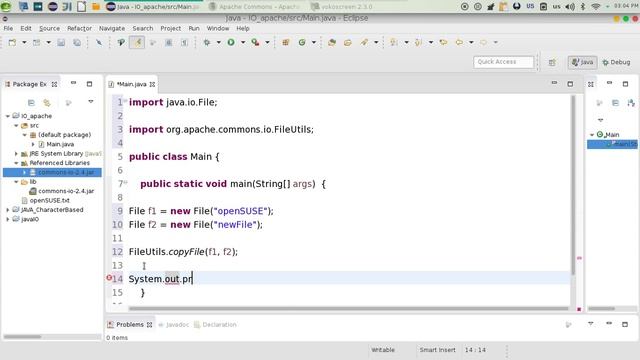Click the Search flashlight toolbar icon

coord(364,42)
